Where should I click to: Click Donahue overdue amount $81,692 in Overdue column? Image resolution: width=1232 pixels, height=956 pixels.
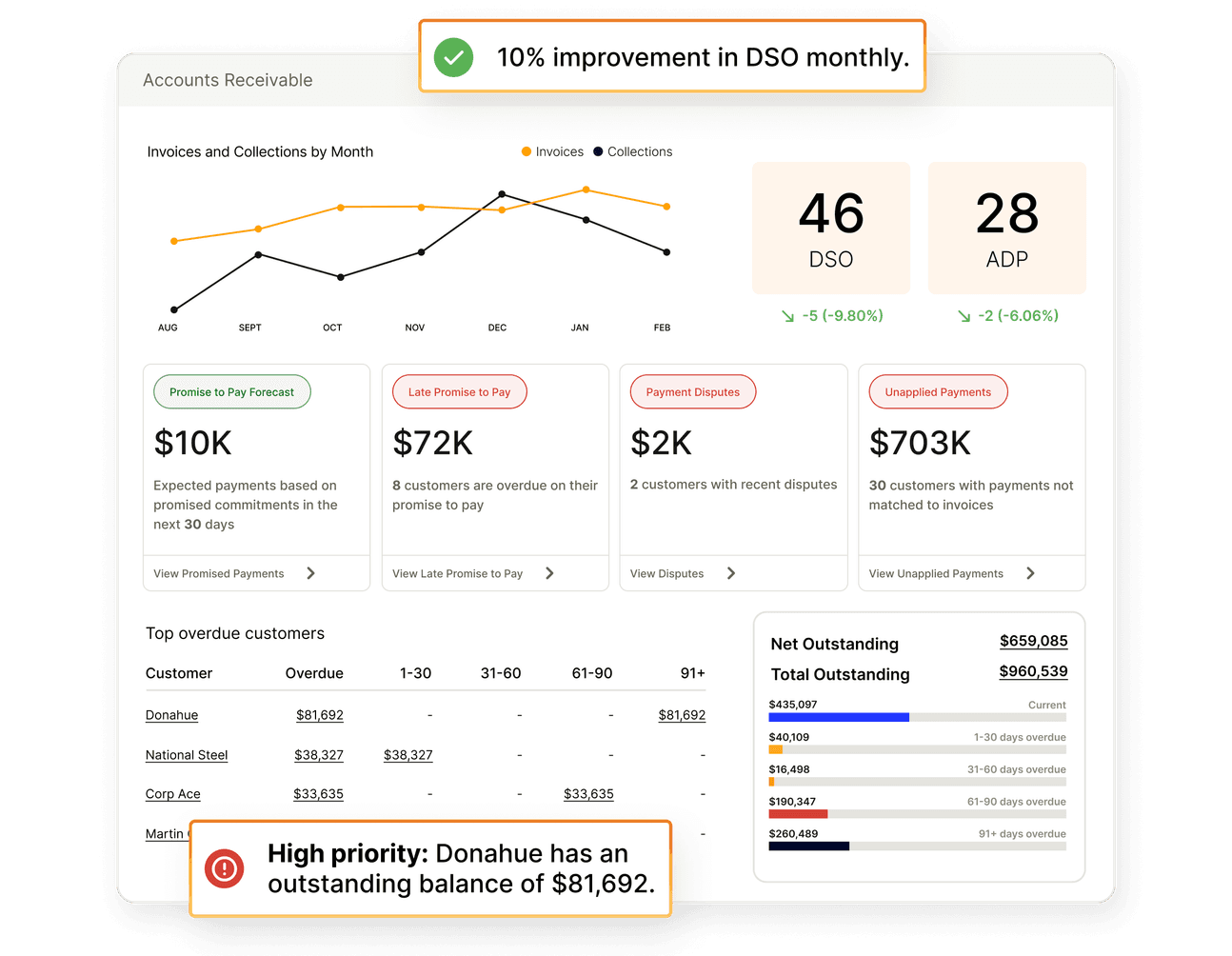[320, 715]
